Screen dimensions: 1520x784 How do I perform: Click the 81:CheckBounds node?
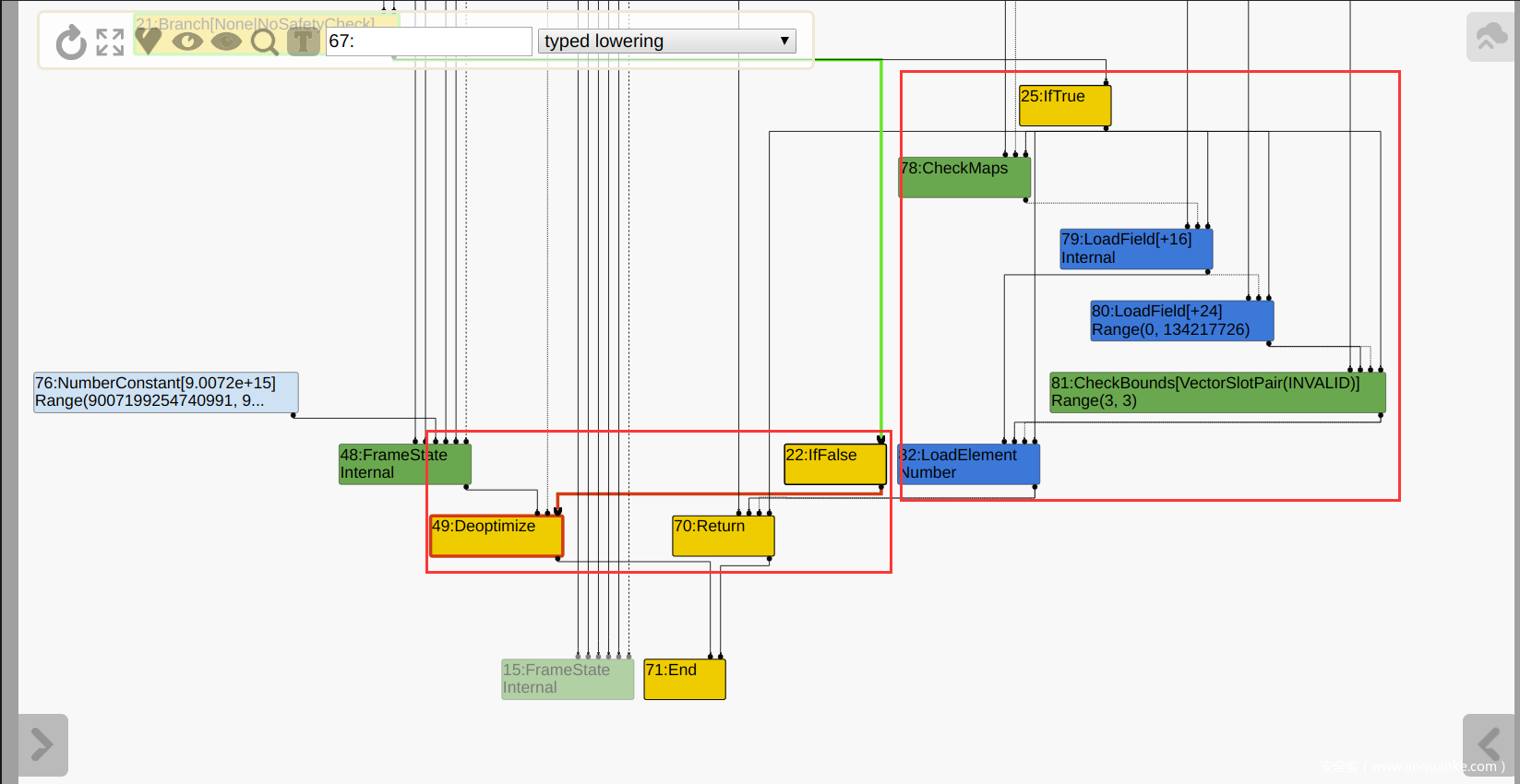1216,392
